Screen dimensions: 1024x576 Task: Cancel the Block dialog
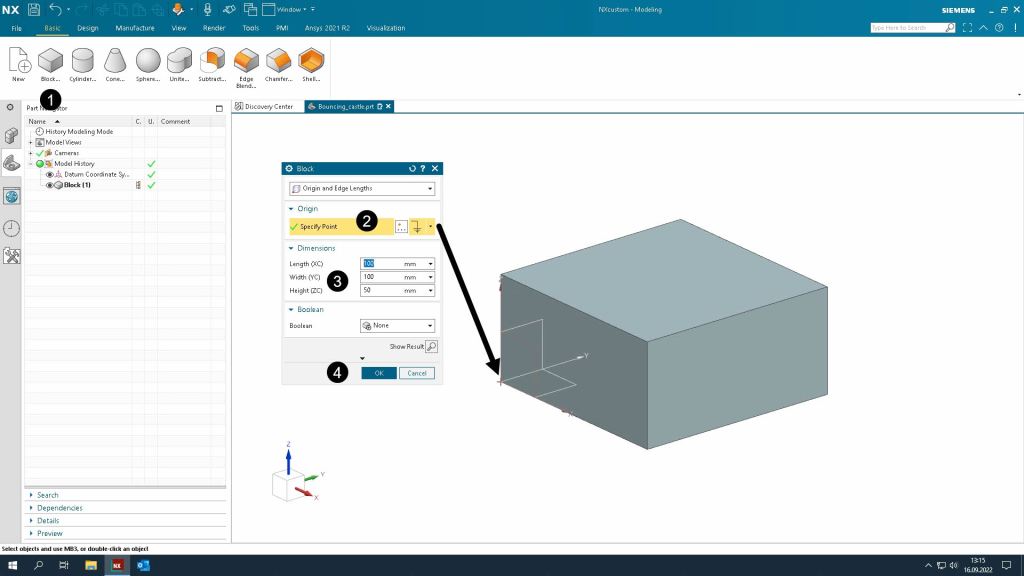pyautogui.click(x=417, y=373)
